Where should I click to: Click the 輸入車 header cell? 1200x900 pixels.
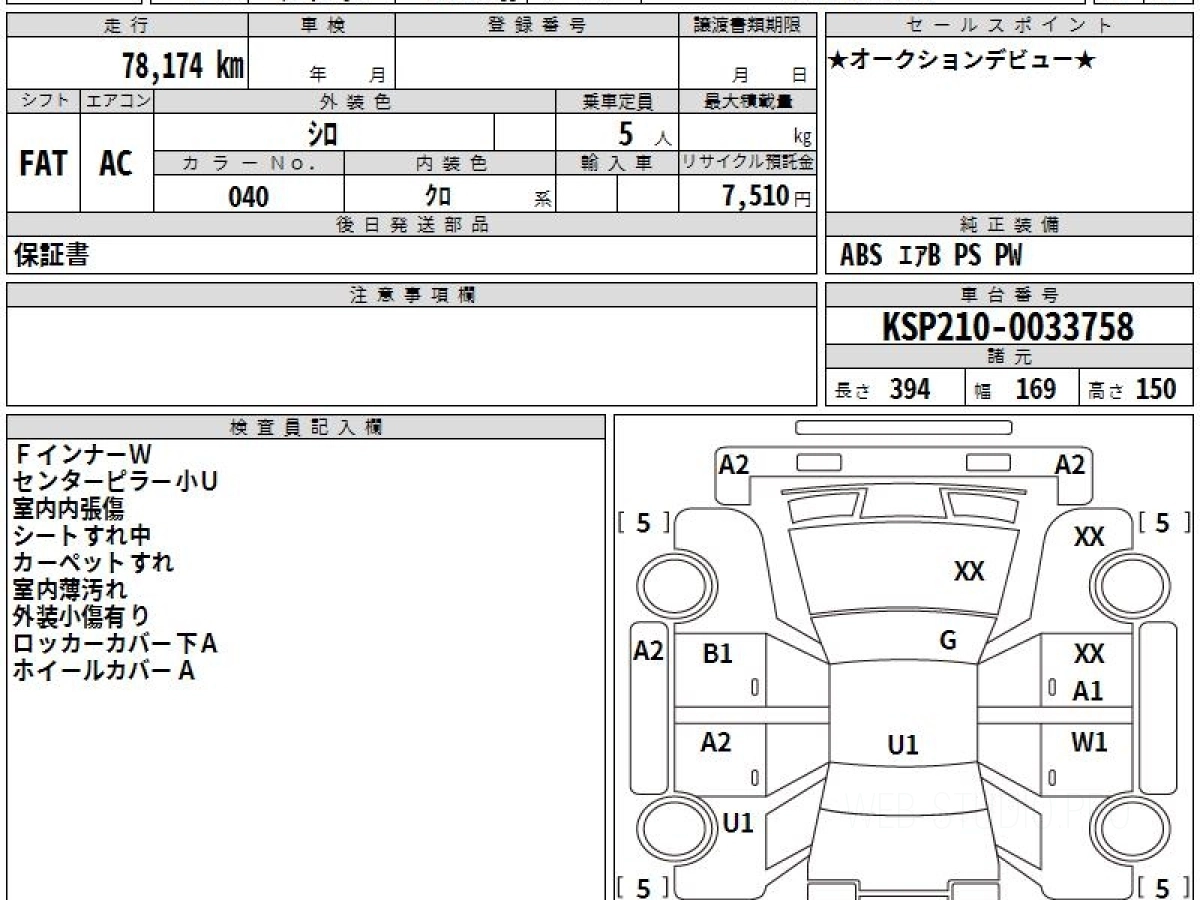tap(617, 163)
